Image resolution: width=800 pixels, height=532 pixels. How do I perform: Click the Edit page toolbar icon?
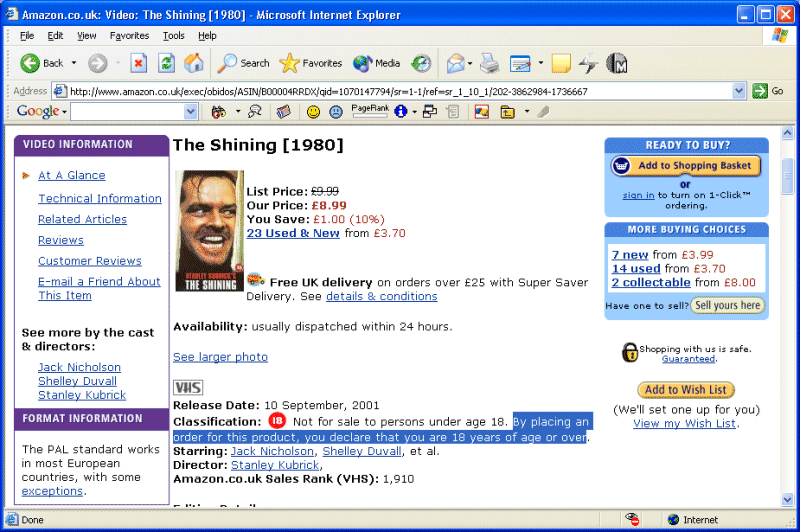point(520,63)
